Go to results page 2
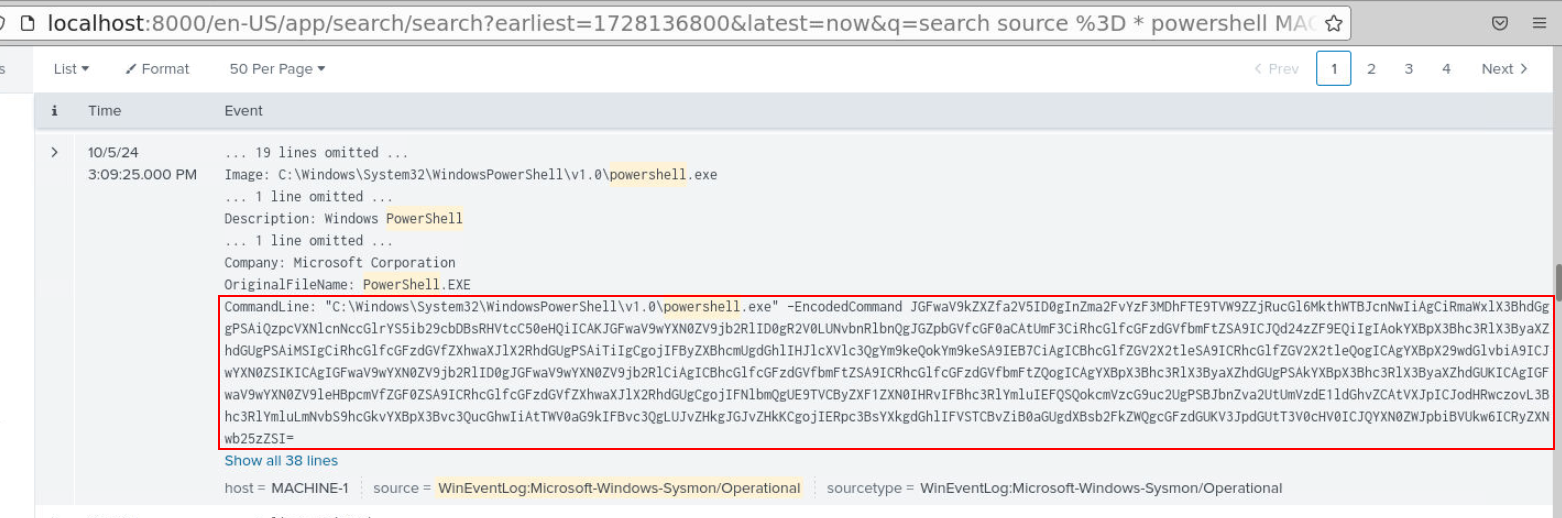Image resolution: width=1562 pixels, height=518 pixels. click(x=1371, y=69)
